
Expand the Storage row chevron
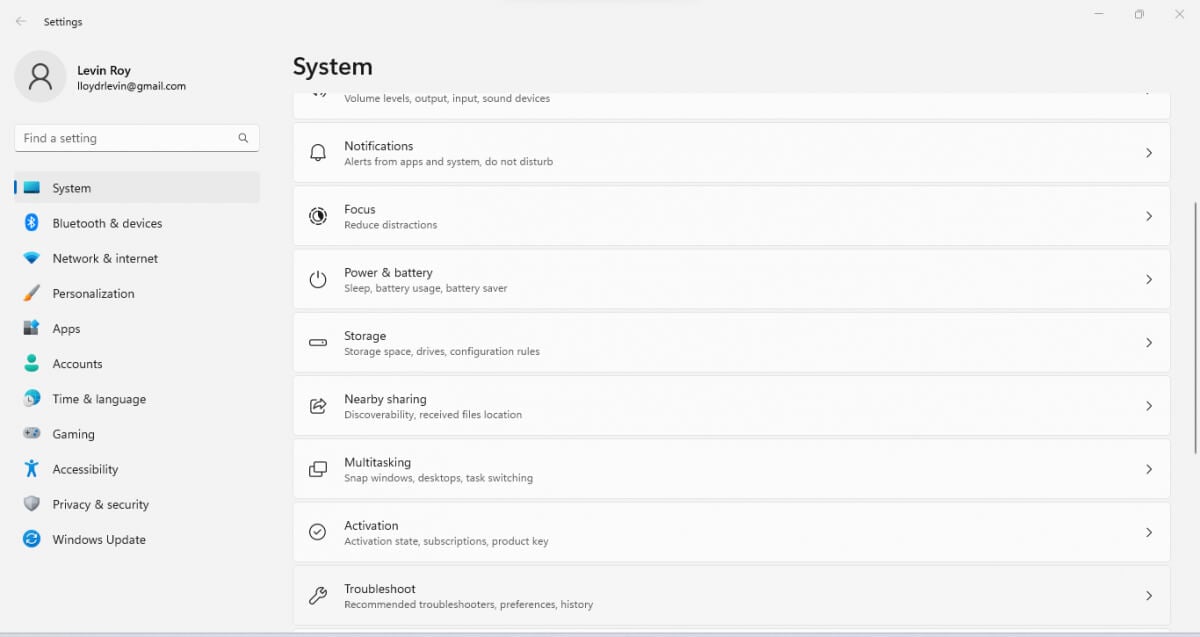[1149, 343]
